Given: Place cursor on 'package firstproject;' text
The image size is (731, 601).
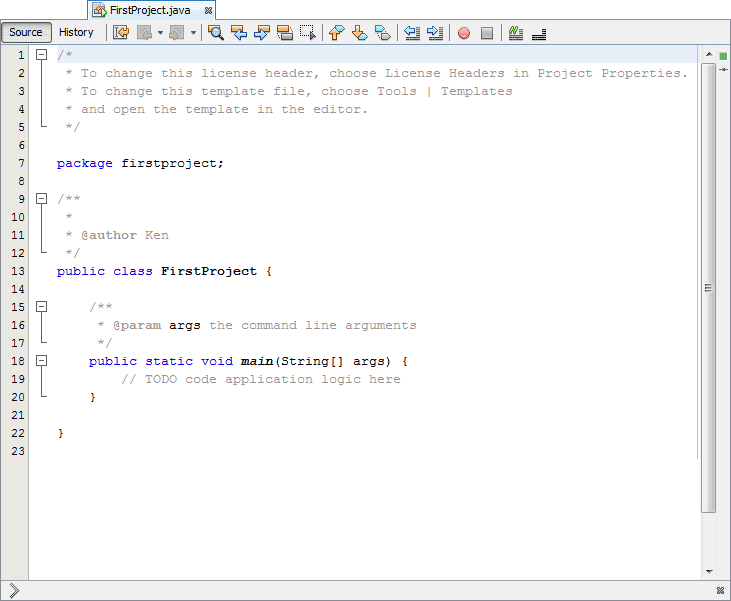Looking at the screenshot, I should click(140, 164).
